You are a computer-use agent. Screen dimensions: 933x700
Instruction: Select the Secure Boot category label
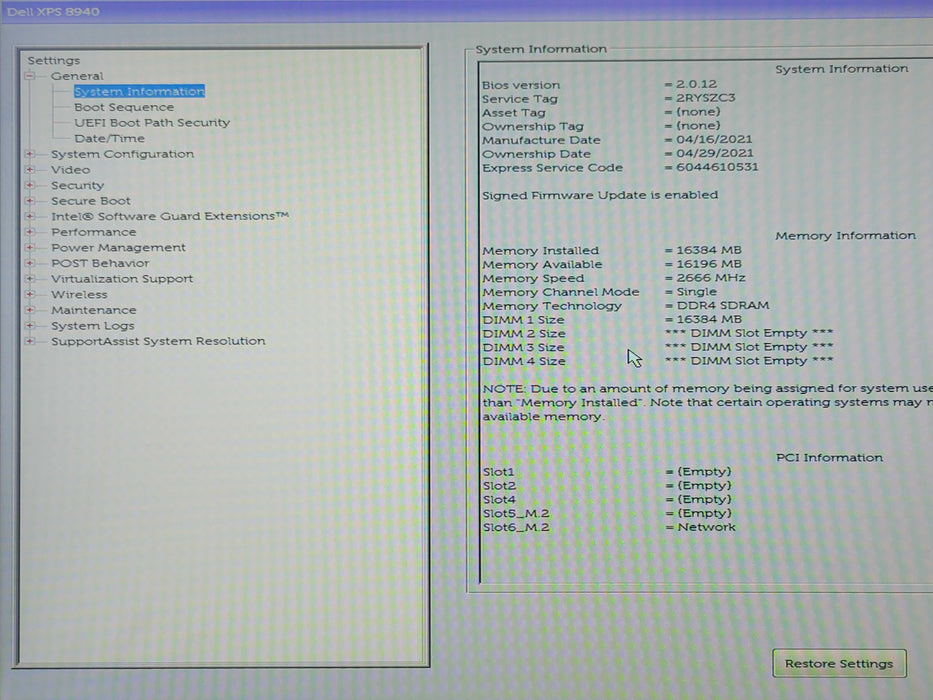pyautogui.click(x=90, y=201)
